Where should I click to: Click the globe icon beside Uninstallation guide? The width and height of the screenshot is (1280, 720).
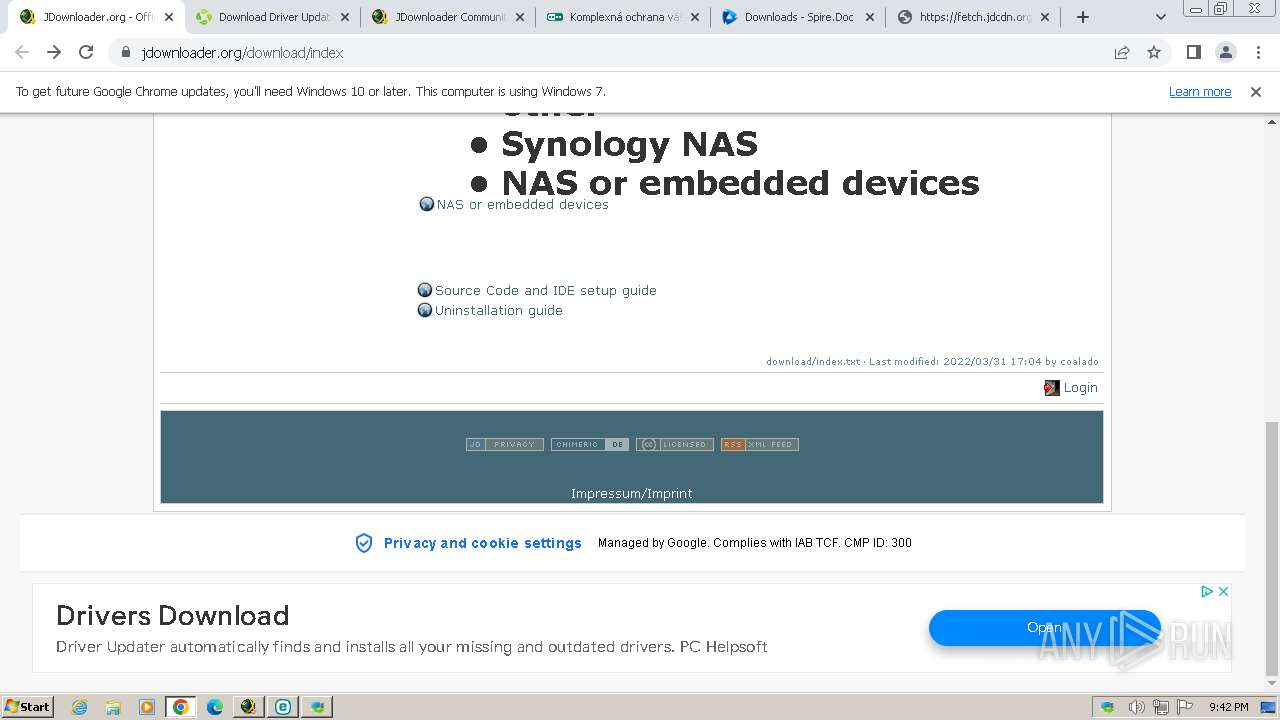(x=425, y=310)
